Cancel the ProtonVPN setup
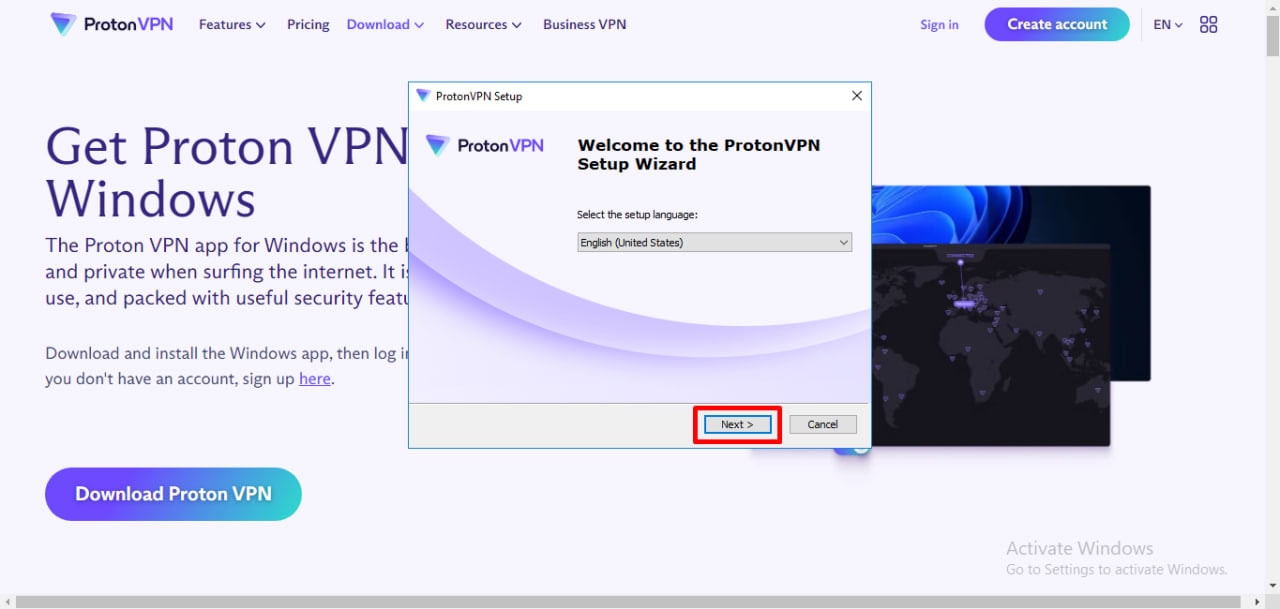The image size is (1280, 609). click(822, 425)
